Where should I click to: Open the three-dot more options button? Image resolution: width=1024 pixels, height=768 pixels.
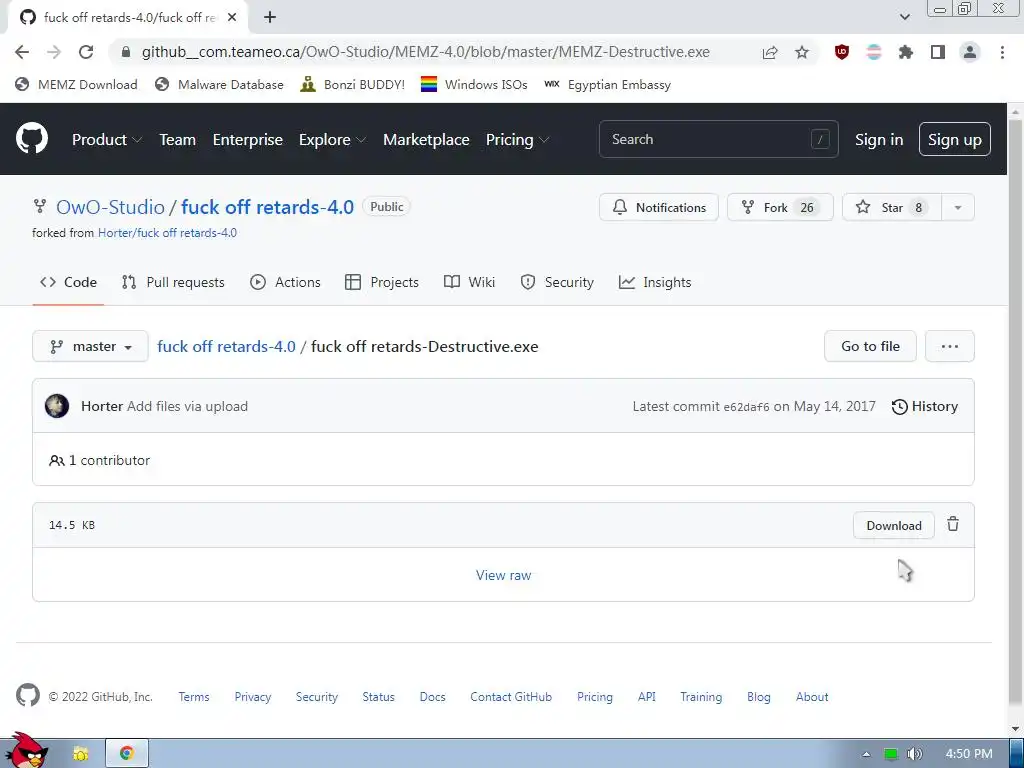pyautogui.click(x=950, y=346)
